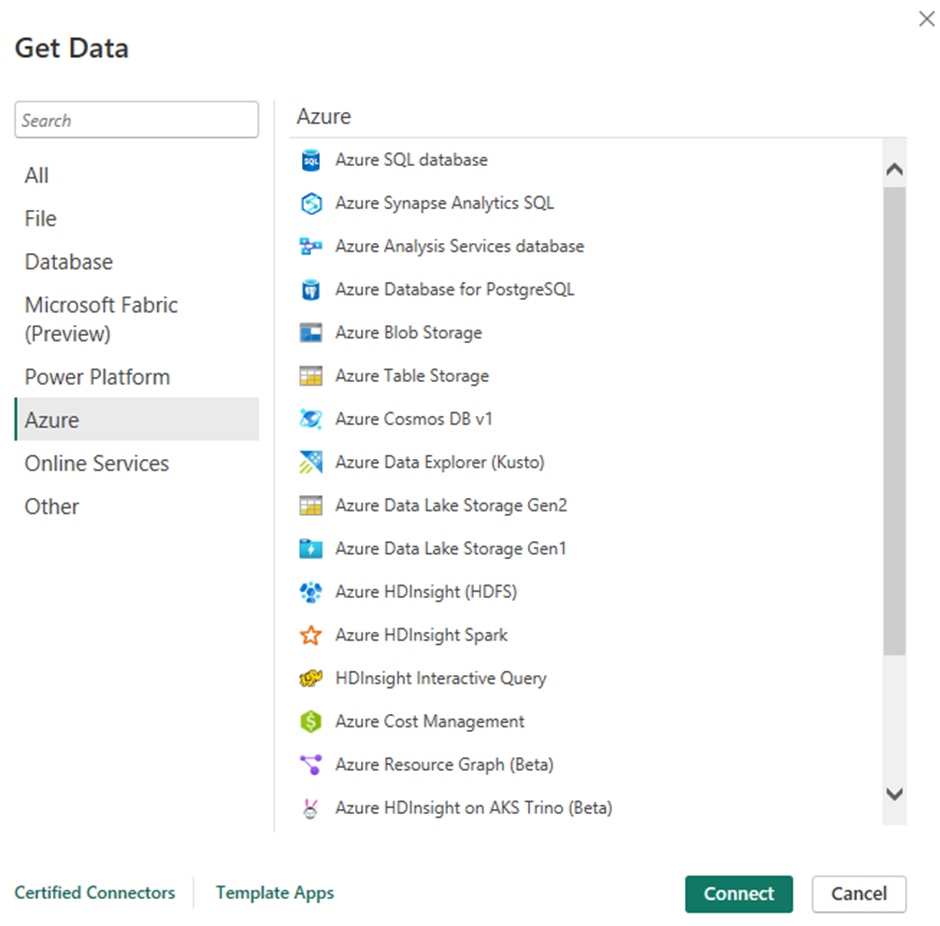Select the File category
The height and width of the screenshot is (926, 940).
click(x=137, y=219)
